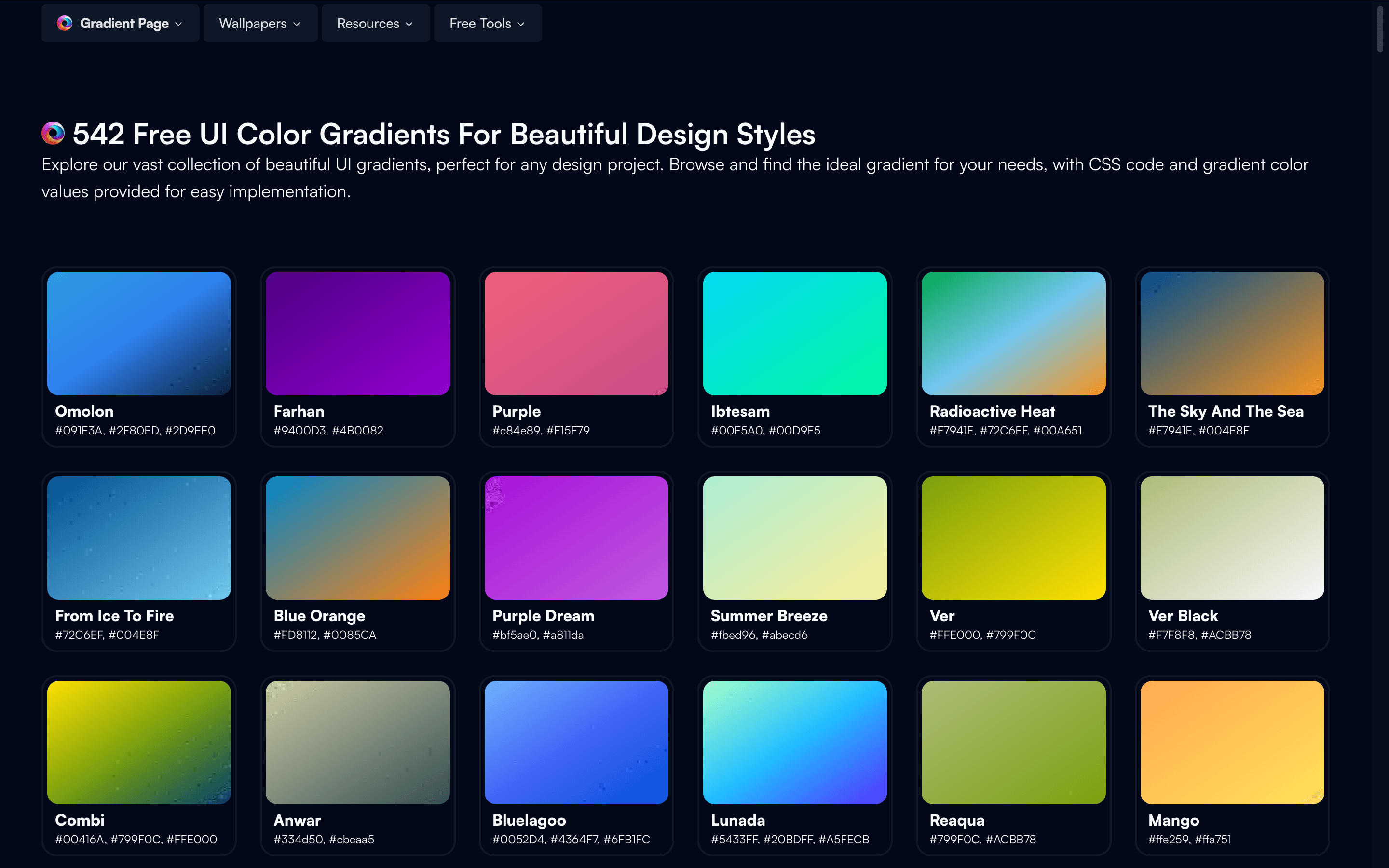Open the Radioactive Heat gradient preview

(x=1014, y=334)
